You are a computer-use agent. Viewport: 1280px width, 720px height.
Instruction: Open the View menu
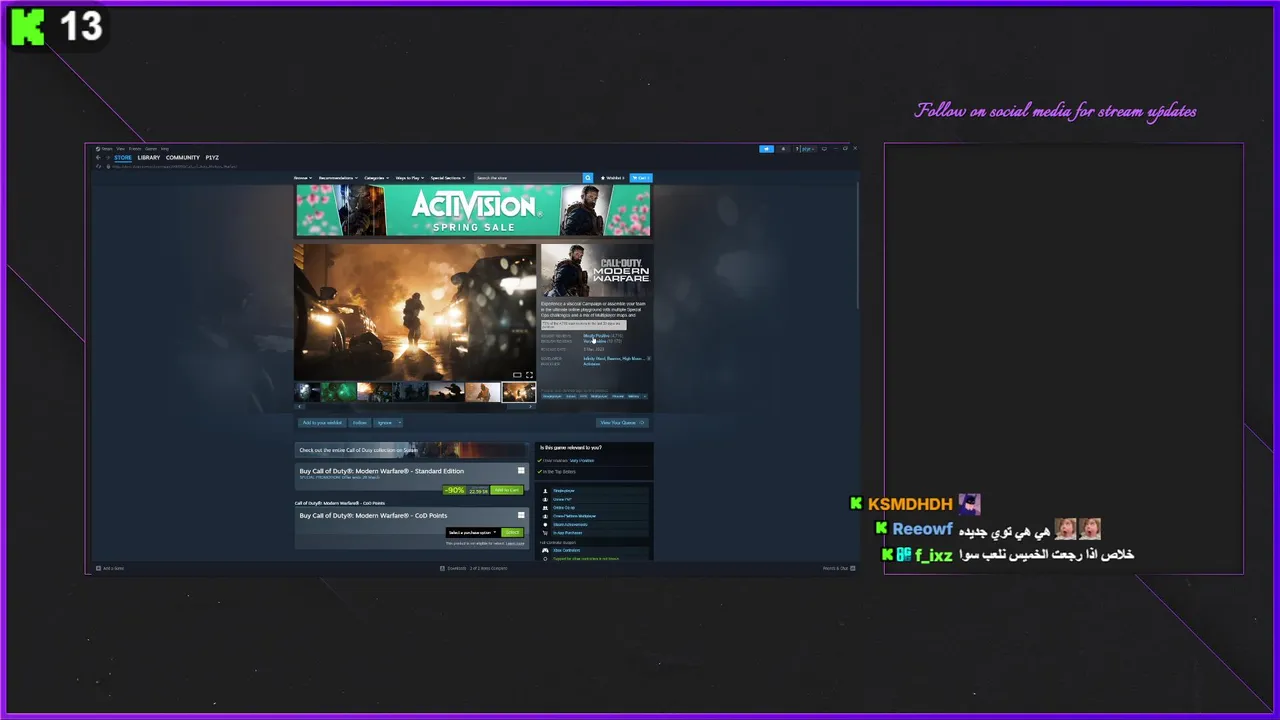coord(120,149)
